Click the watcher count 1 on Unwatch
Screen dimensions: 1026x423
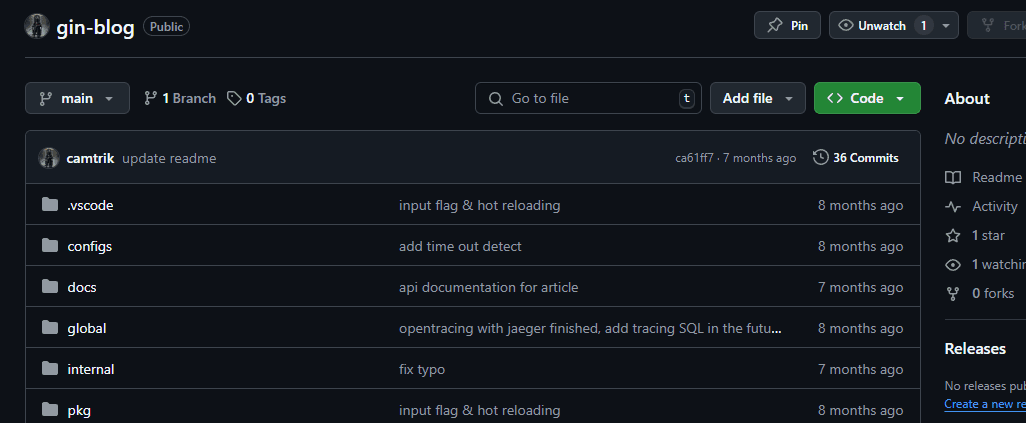pyautogui.click(x=923, y=26)
